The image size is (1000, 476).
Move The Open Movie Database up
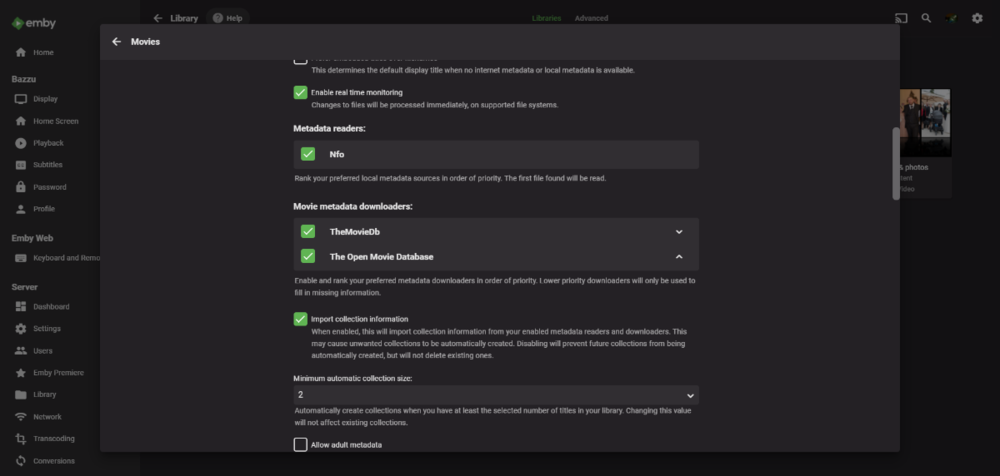coord(679,257)
